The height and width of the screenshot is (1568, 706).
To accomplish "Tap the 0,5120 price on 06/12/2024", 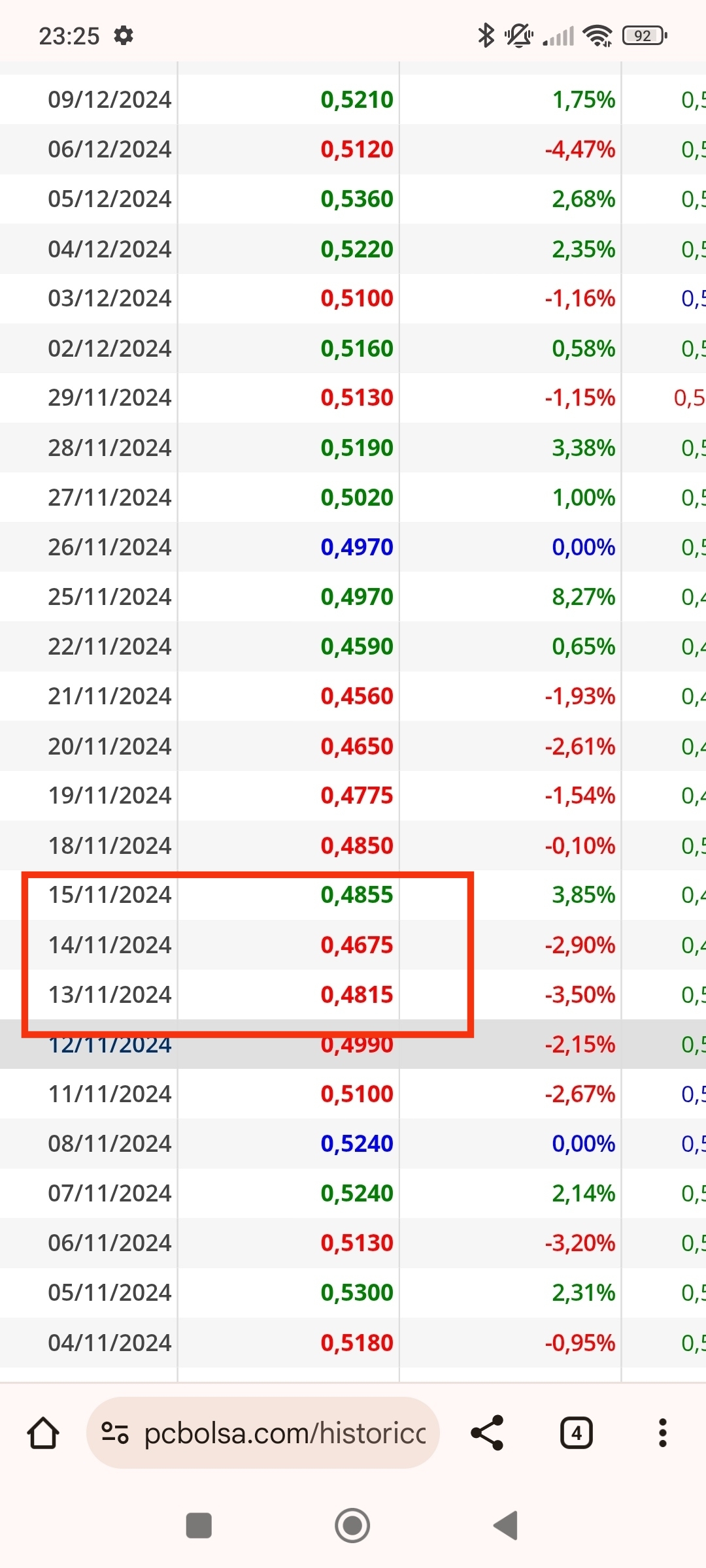I will [x=357, y=149].
